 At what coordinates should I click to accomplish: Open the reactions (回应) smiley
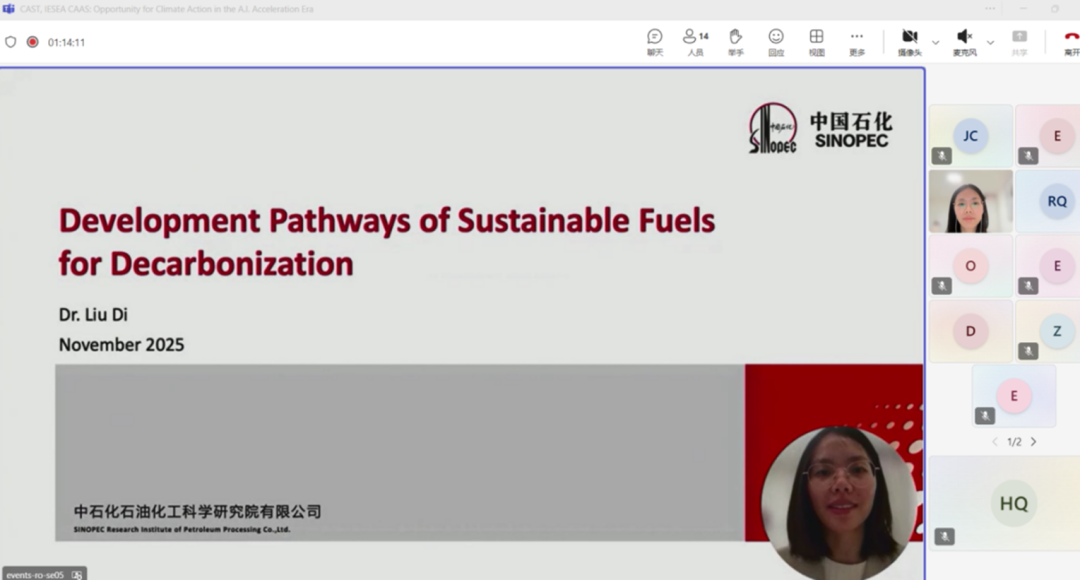tap(776, 41)
